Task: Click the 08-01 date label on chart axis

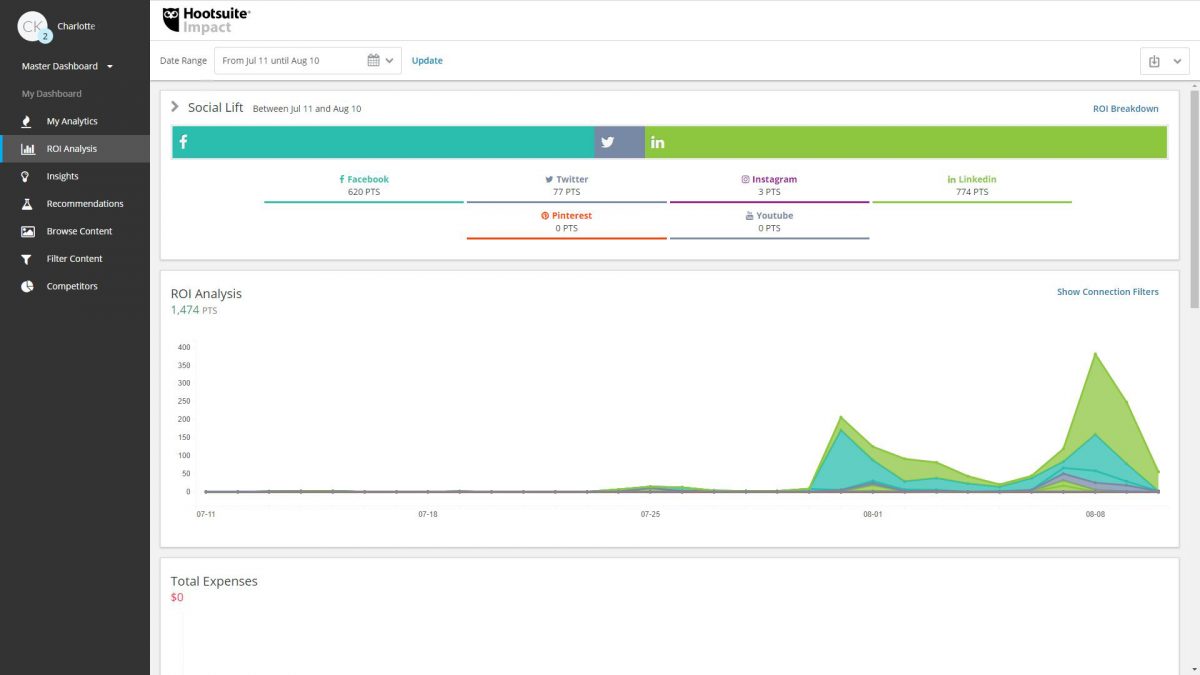Action: [873, 514]
